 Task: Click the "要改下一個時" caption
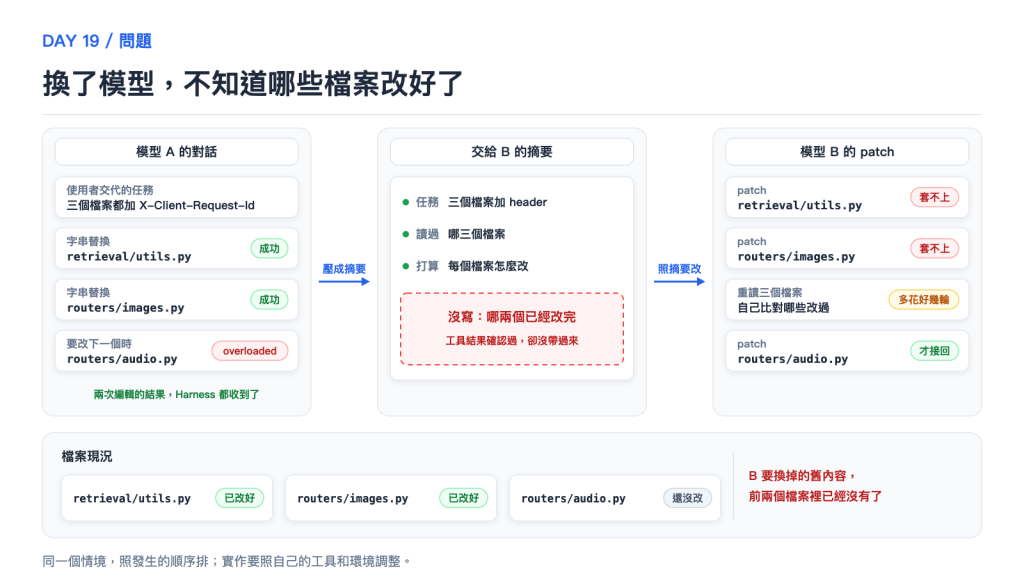click(x=99, y=344)
